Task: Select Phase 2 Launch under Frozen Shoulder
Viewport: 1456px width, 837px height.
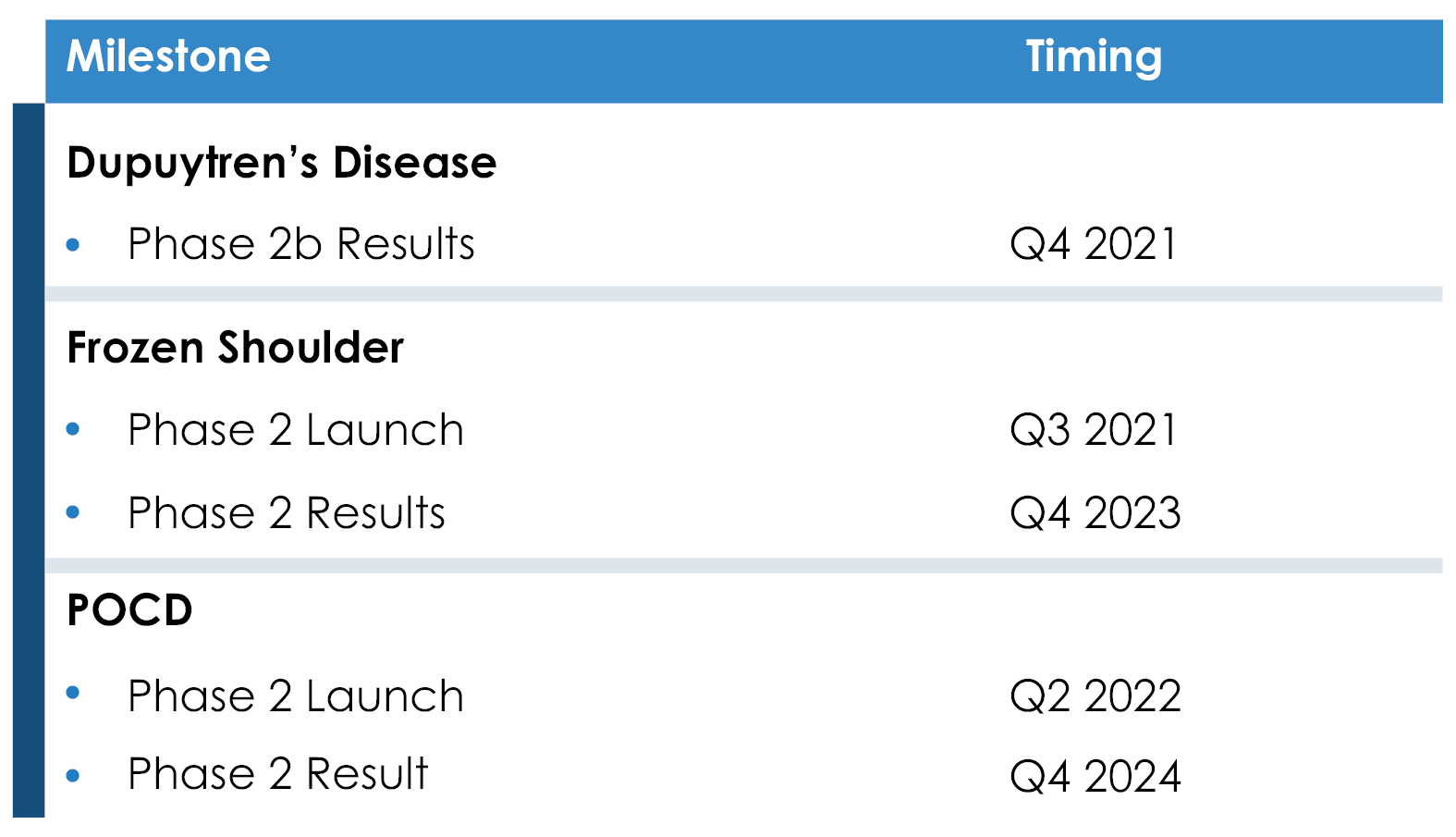Action: click(296, 430)
